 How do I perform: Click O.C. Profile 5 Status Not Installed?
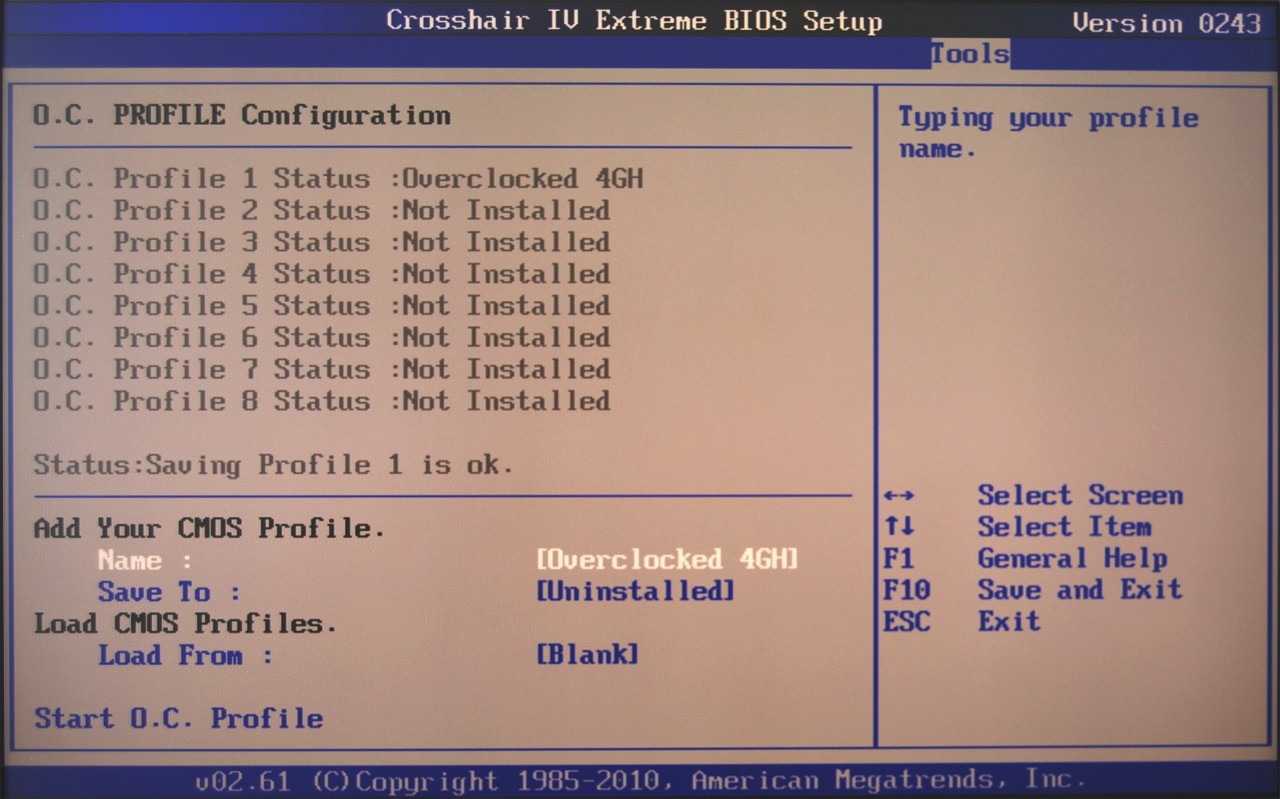coord(321,306)
